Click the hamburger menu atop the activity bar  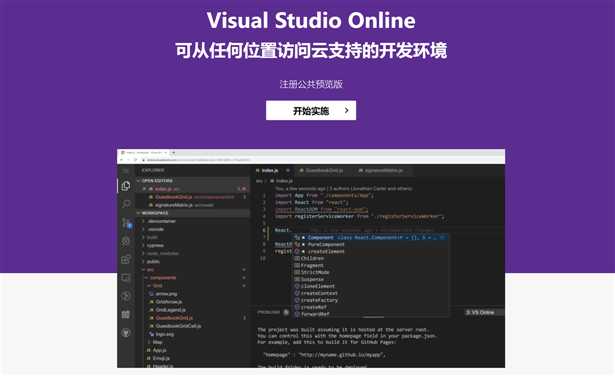coord(126,171)
